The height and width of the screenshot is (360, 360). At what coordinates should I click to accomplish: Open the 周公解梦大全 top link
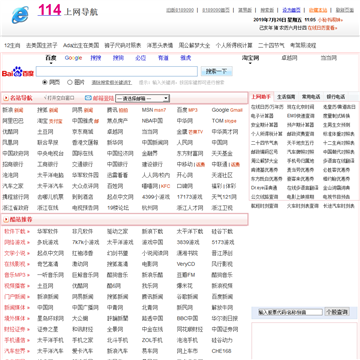[x=194, y=45]
